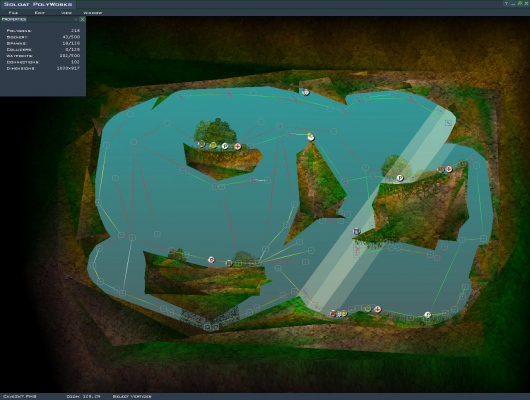Click the Select Vertices status bar text
530x400 pixels.
[132, 396]
